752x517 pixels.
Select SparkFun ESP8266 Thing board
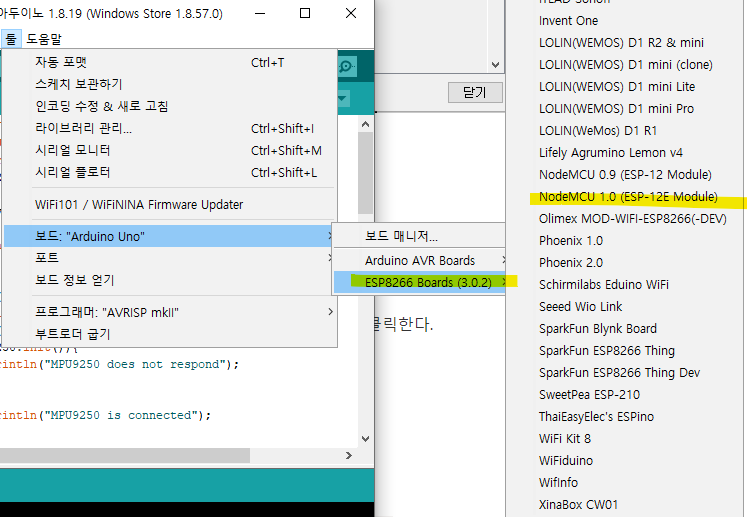coord(625,351)
